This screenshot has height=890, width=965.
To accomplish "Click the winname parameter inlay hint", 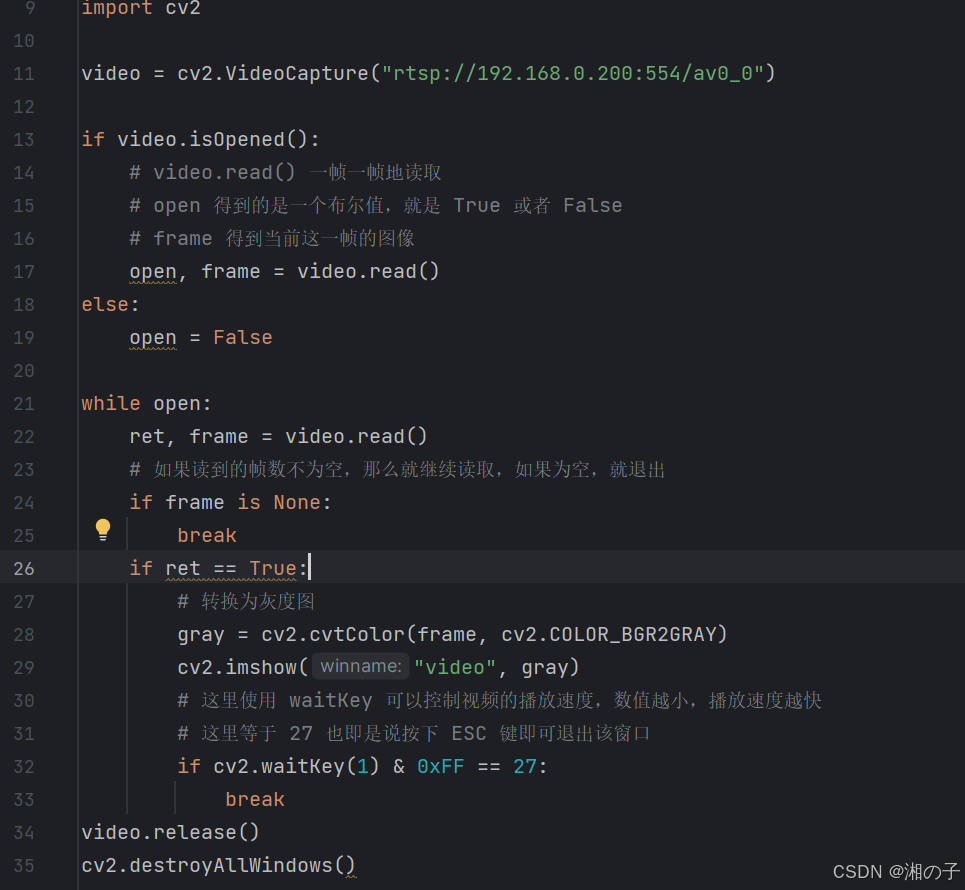I will [360, 667].
